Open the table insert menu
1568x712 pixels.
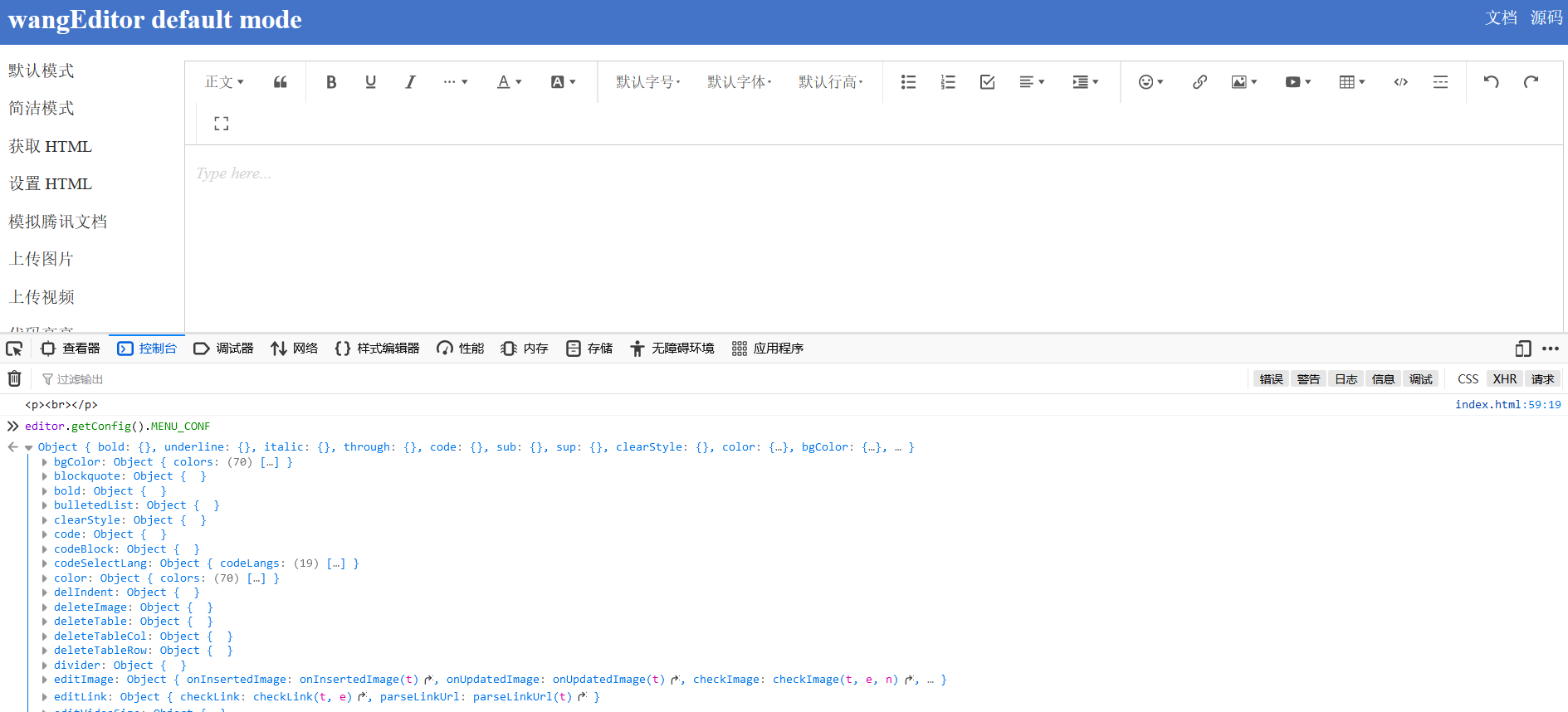1351,82
